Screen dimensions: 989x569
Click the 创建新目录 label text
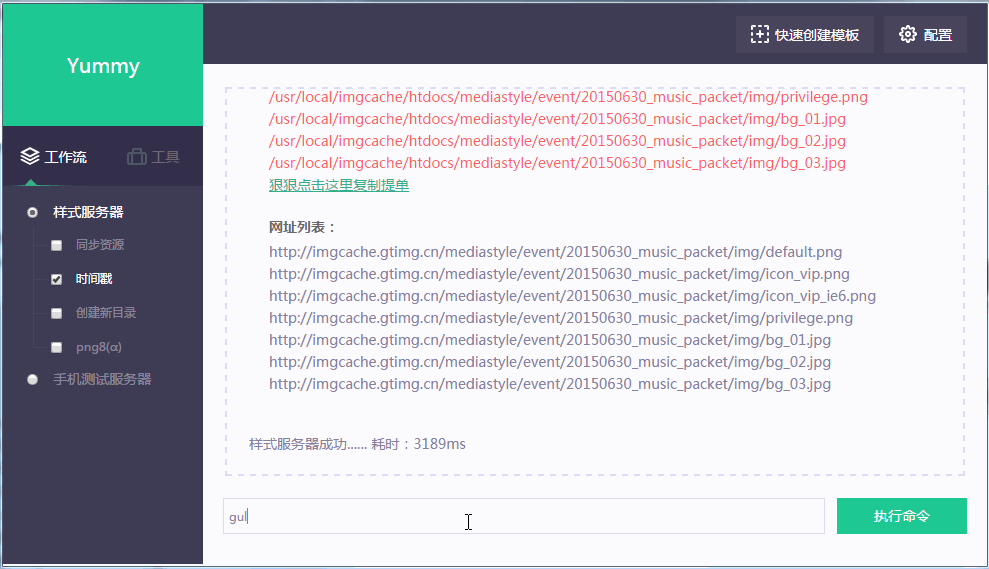(106, 312)
